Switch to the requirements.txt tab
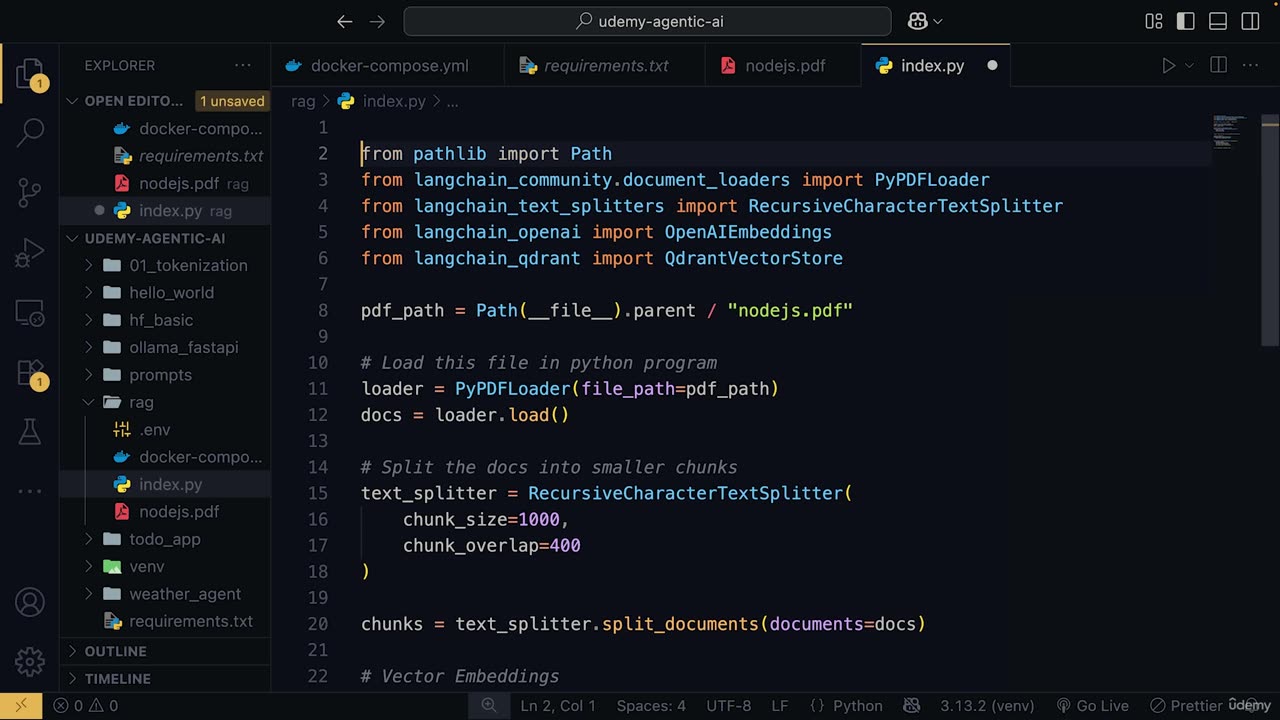Screen dimensions: 1280x720 (605, 65)
